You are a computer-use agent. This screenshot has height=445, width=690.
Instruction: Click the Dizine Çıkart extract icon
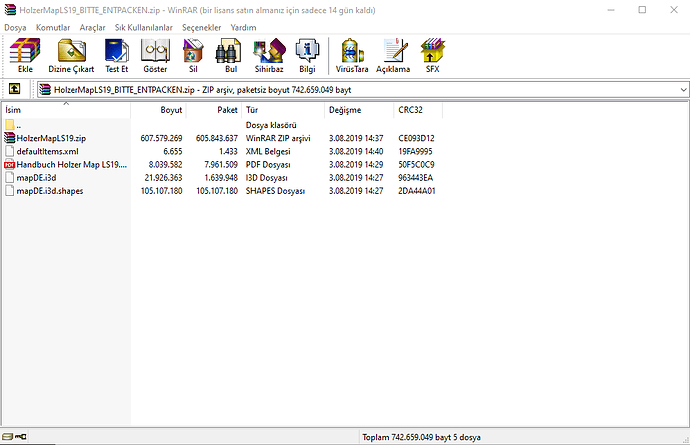coord(72,51)
